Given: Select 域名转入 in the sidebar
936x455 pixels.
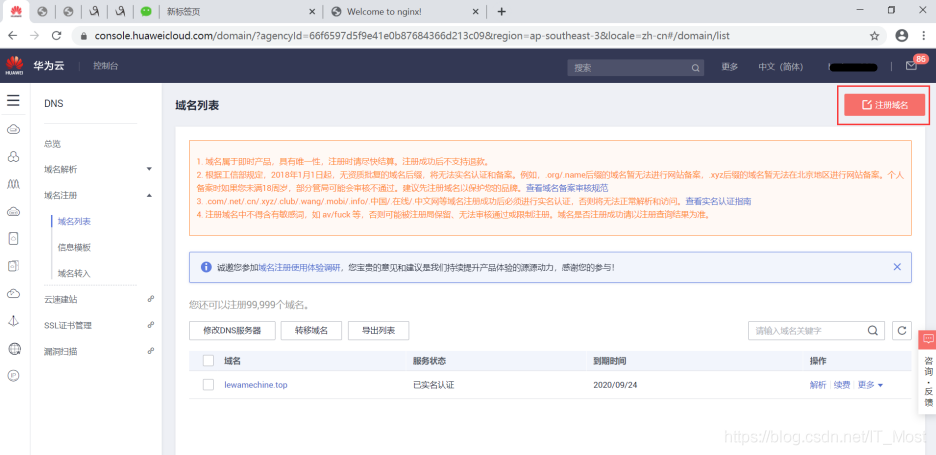Looking at the screenshot, I should 75,273.
